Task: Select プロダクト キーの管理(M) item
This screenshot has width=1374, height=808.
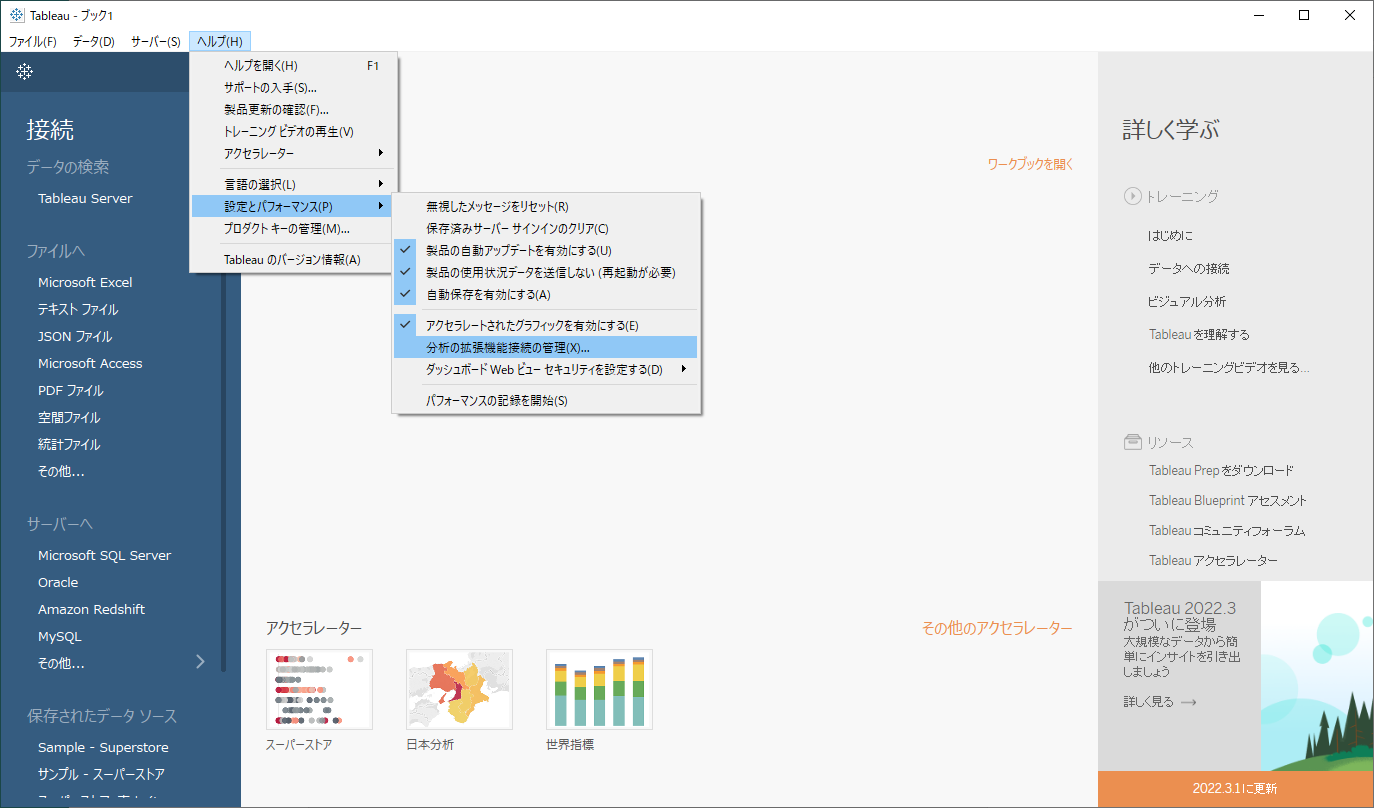Action: (x=293, y=228)
